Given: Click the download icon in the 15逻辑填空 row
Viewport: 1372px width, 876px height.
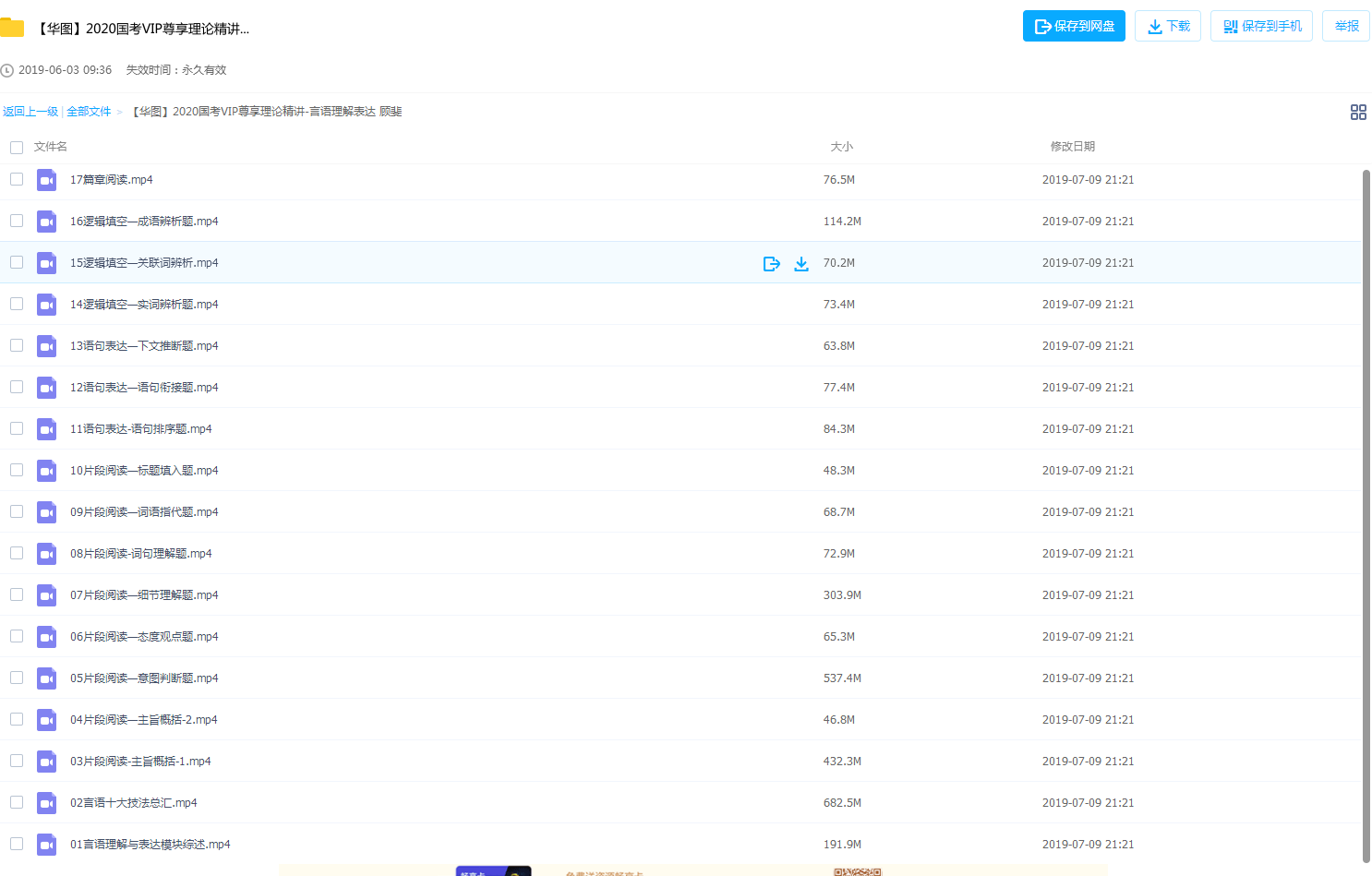Looking at the screenshot, I should point(801,264).
